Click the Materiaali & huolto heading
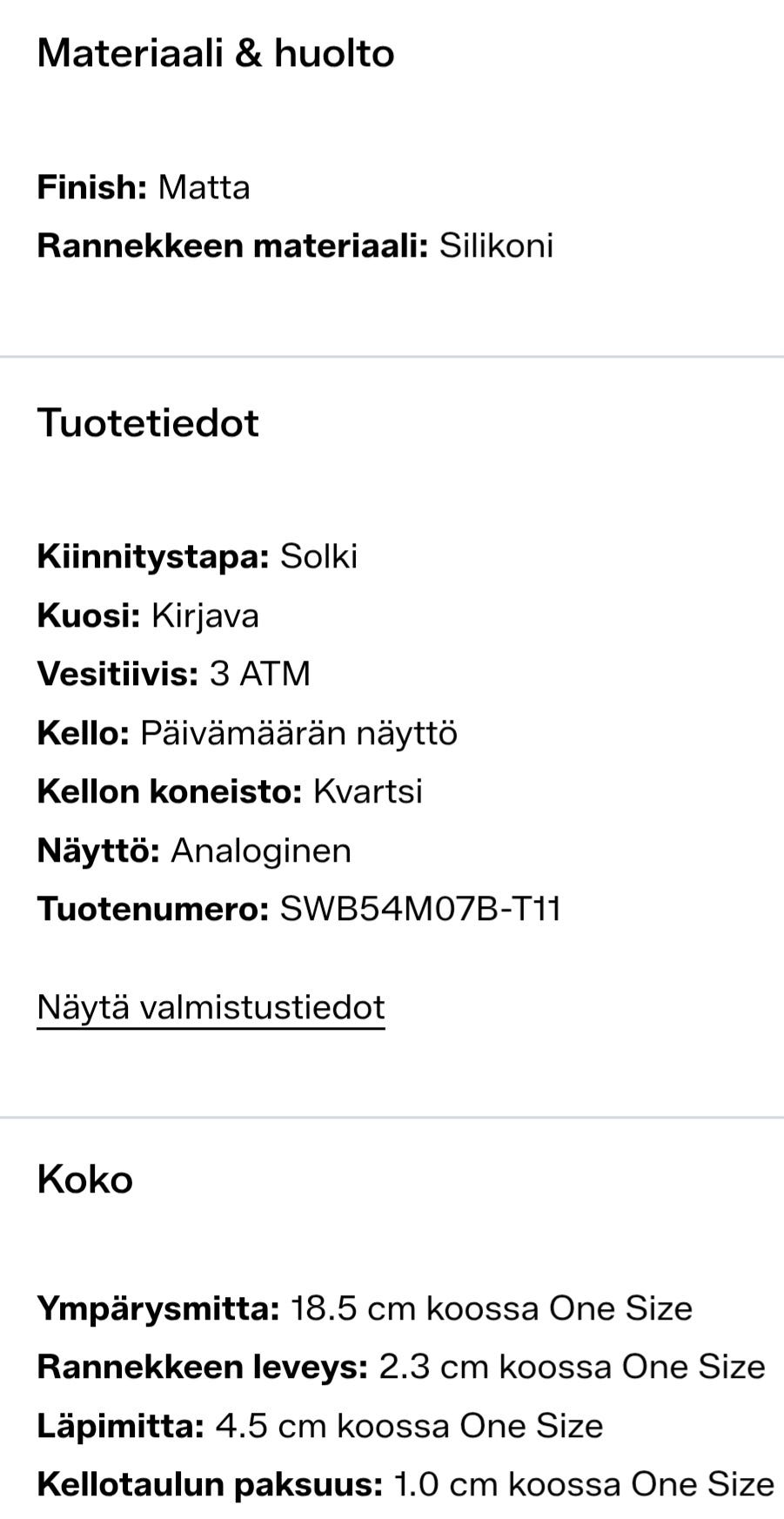Viewport: 784px width, 1519px height. (x=216, y=53)
